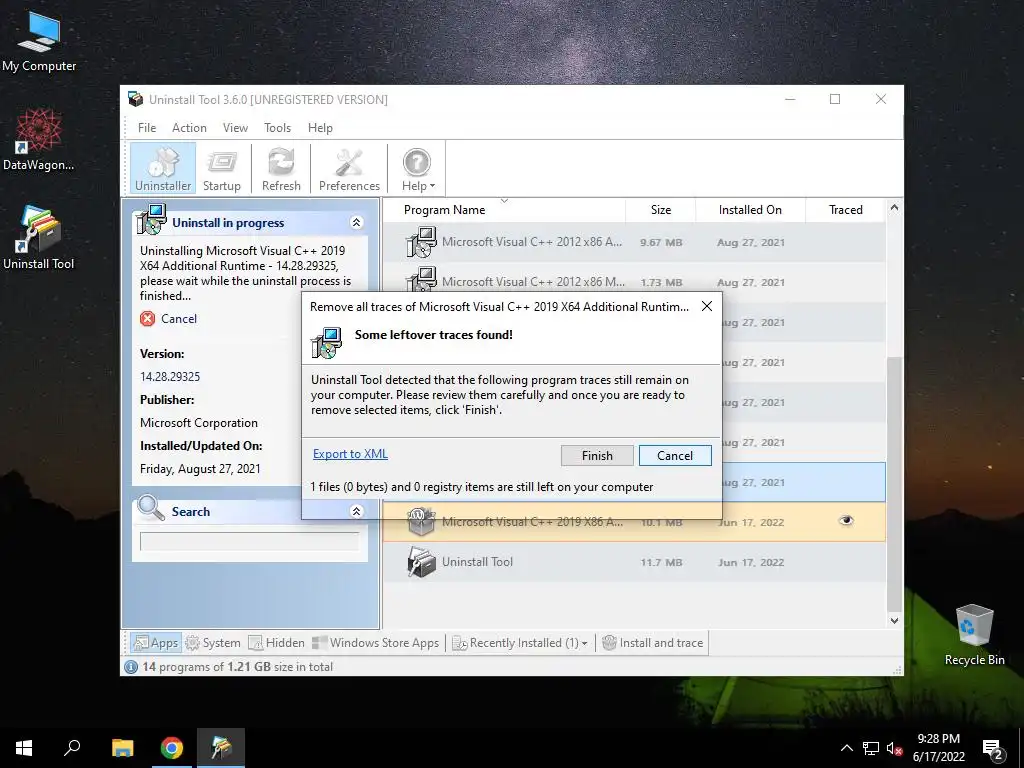Switch to the System filter tab

coord(213,643)
